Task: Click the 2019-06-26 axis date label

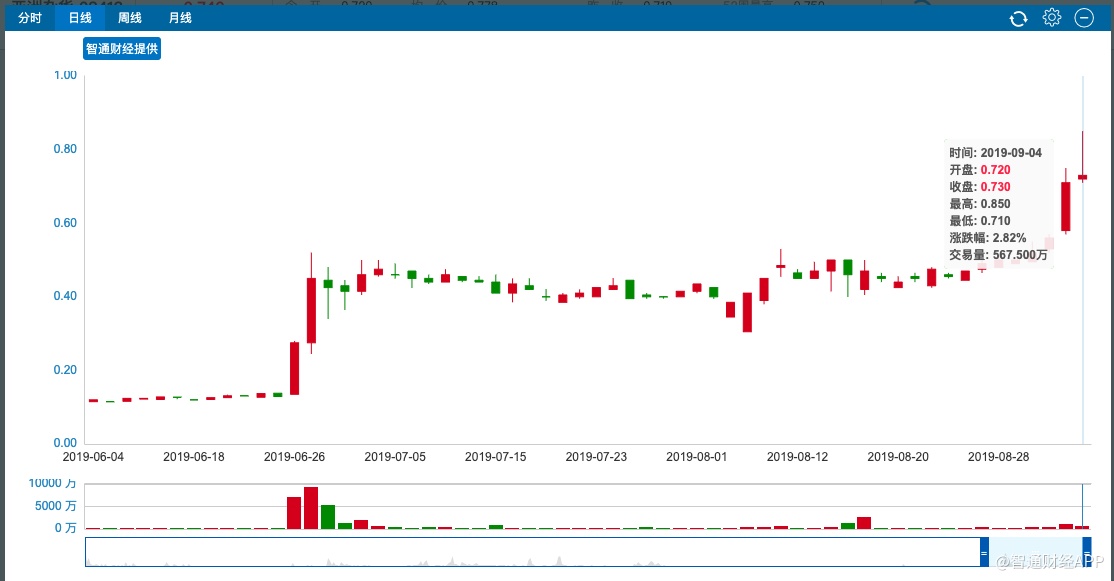Action: coord(294,457)
